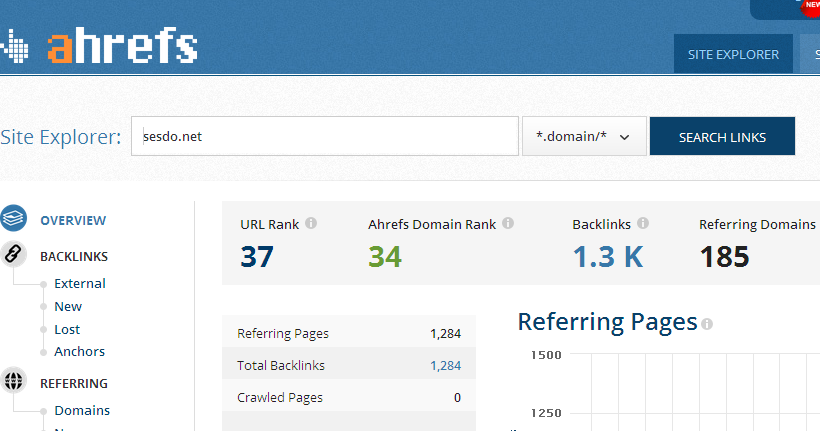Click the Site Explorer: label
Viewport: 820px width, 431px height.
(61, 137)
